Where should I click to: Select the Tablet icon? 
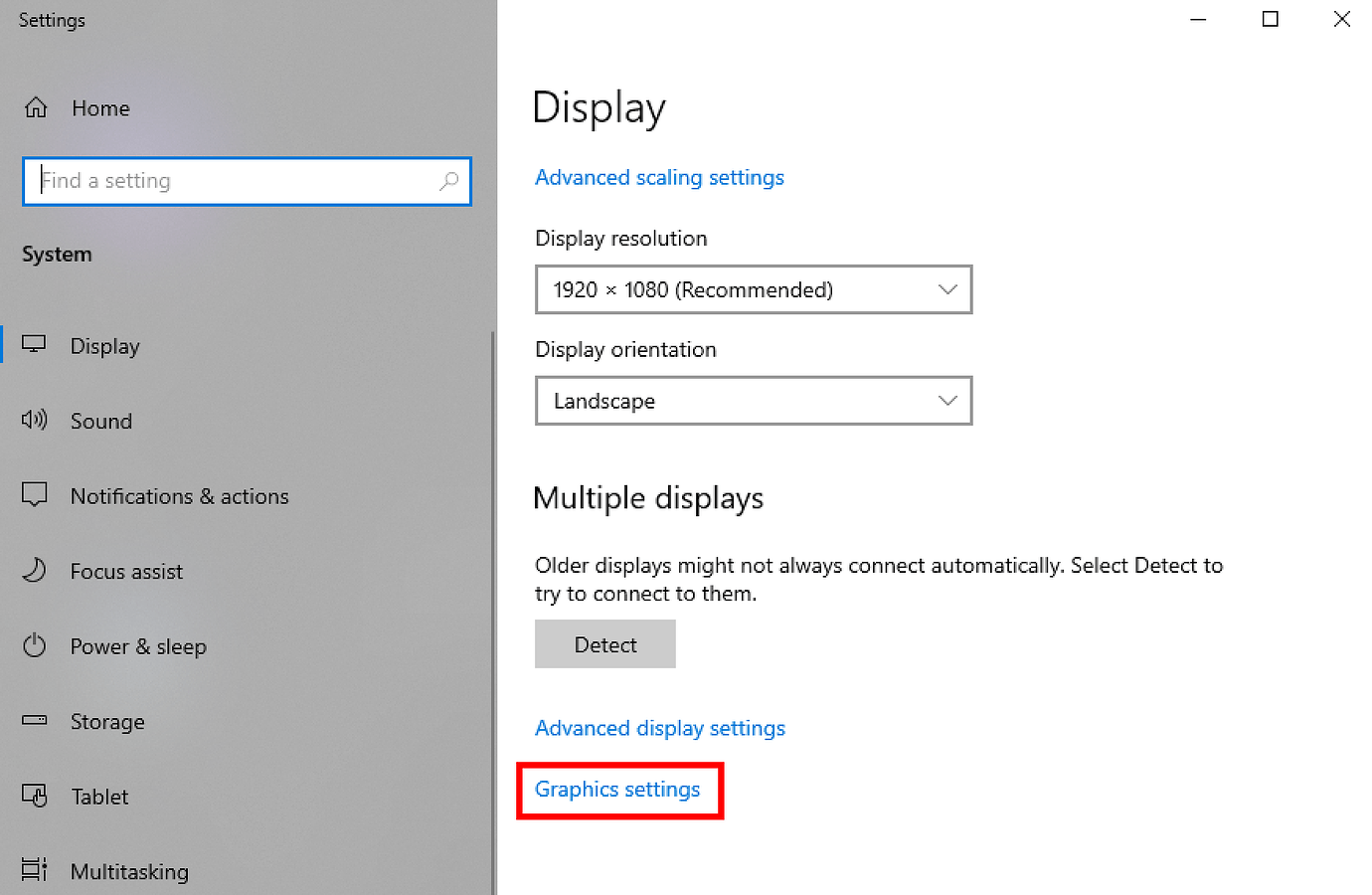pyautogui.click(x=34, y=796)
